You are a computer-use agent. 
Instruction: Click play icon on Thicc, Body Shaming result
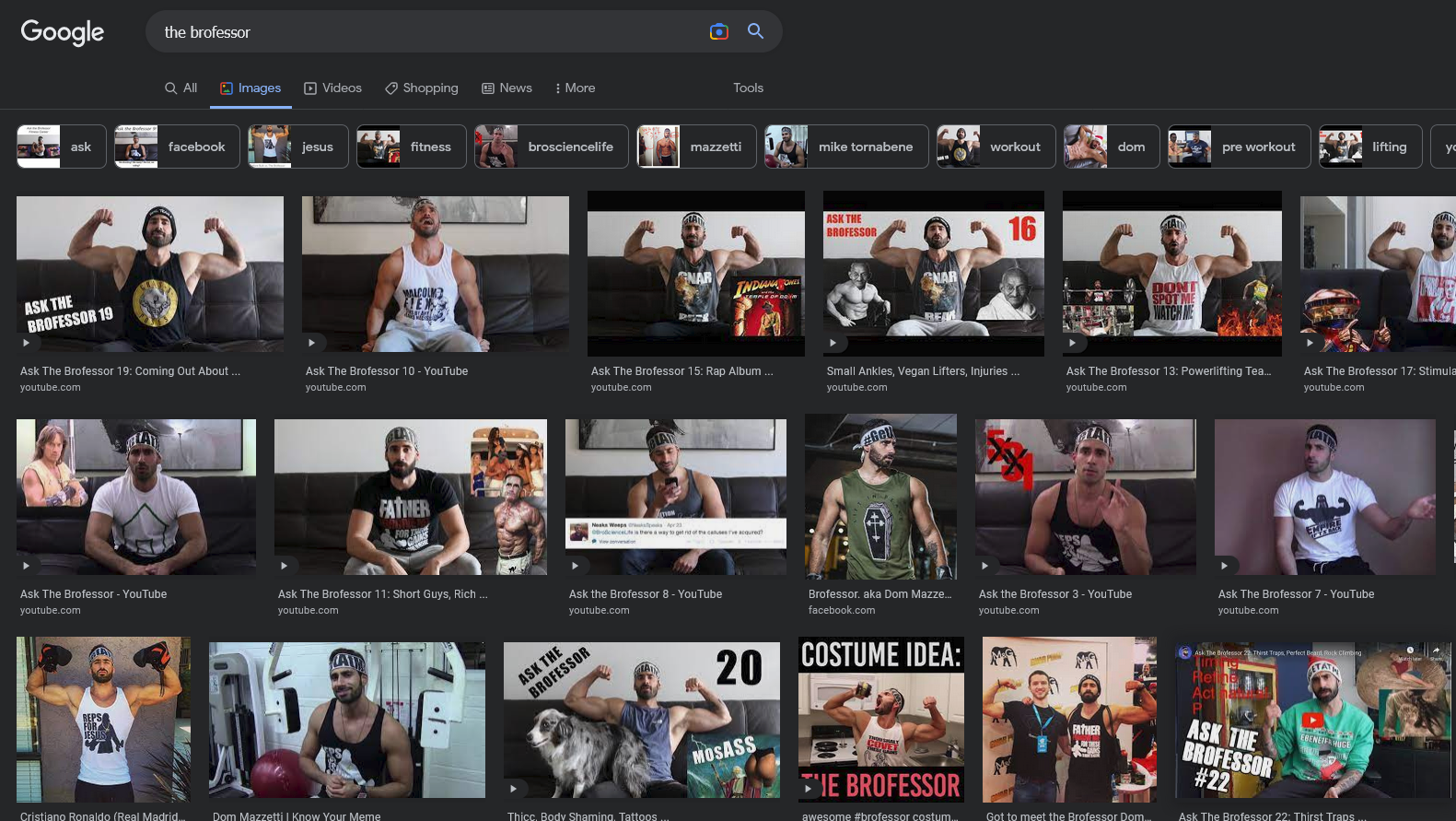tap(513, 789)
